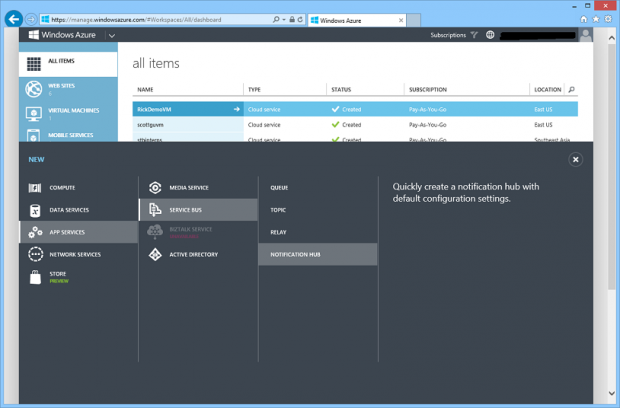Click the Network Services icon
620x408 pixels.
pyautogui.click(x=36, y=254)
